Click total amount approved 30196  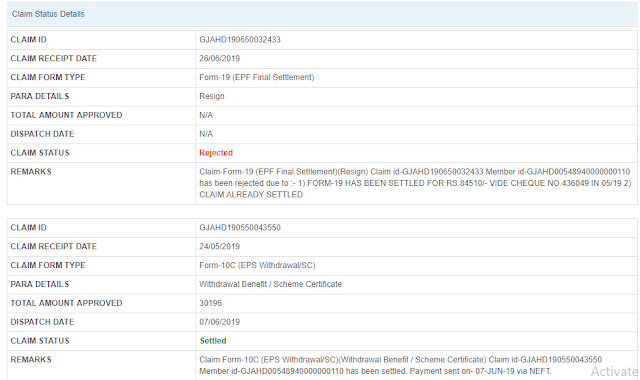(x=211, y=303)
